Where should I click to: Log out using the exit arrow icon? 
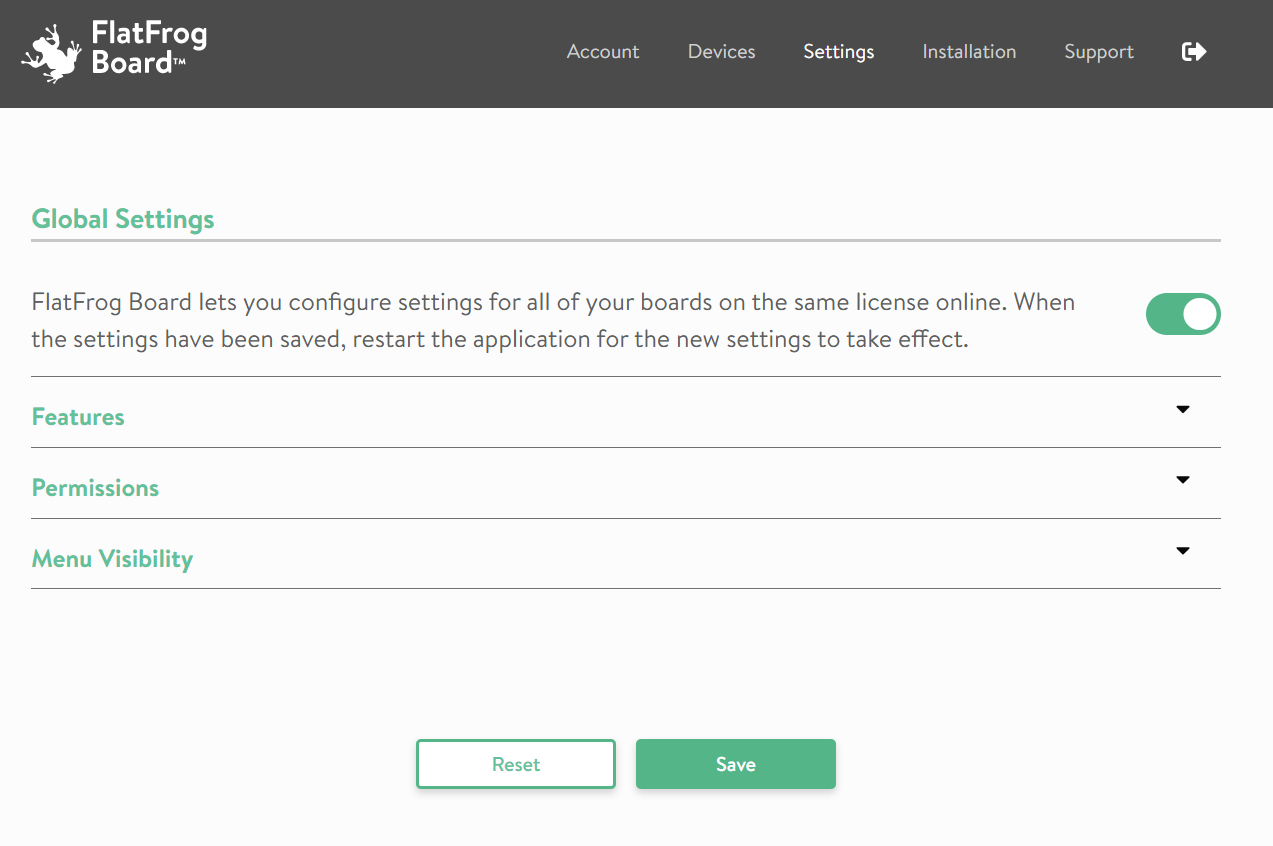point(1194,52)
